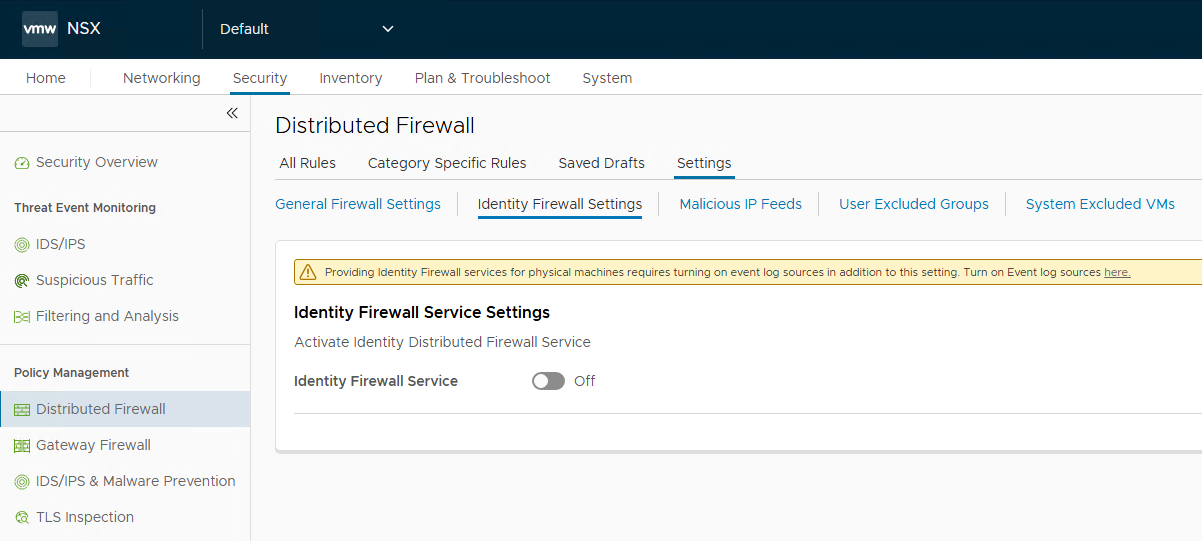
Task: Click the 'here' event log sources link
Action: [x=1117, y=272]
